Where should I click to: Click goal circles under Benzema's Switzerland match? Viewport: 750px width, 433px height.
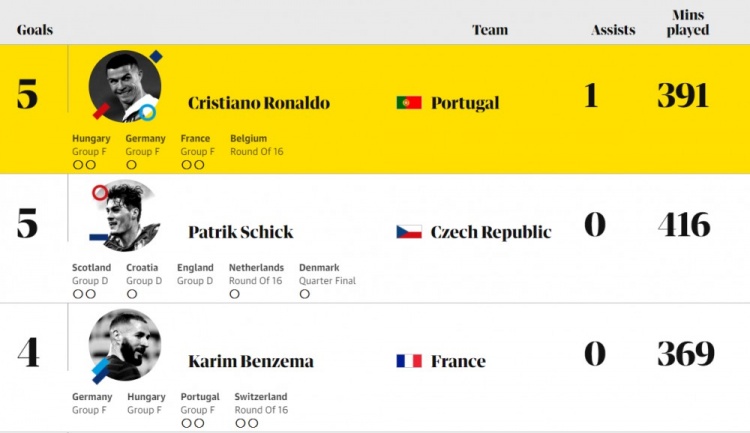(x=246, y=423)
